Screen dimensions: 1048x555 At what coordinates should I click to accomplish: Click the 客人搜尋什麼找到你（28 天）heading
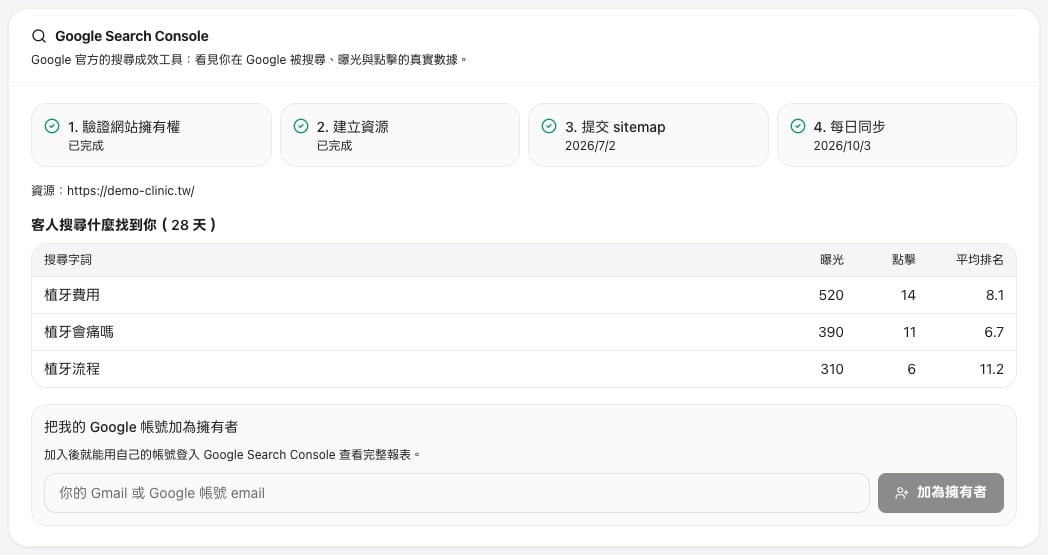(x=124, y=225)
